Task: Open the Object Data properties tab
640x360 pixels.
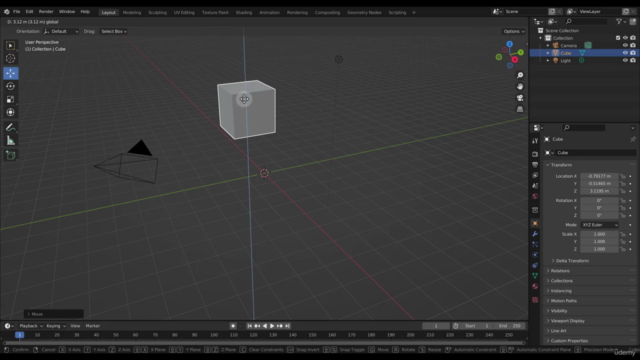Action: pyautogui.click(x=535, y=276)
